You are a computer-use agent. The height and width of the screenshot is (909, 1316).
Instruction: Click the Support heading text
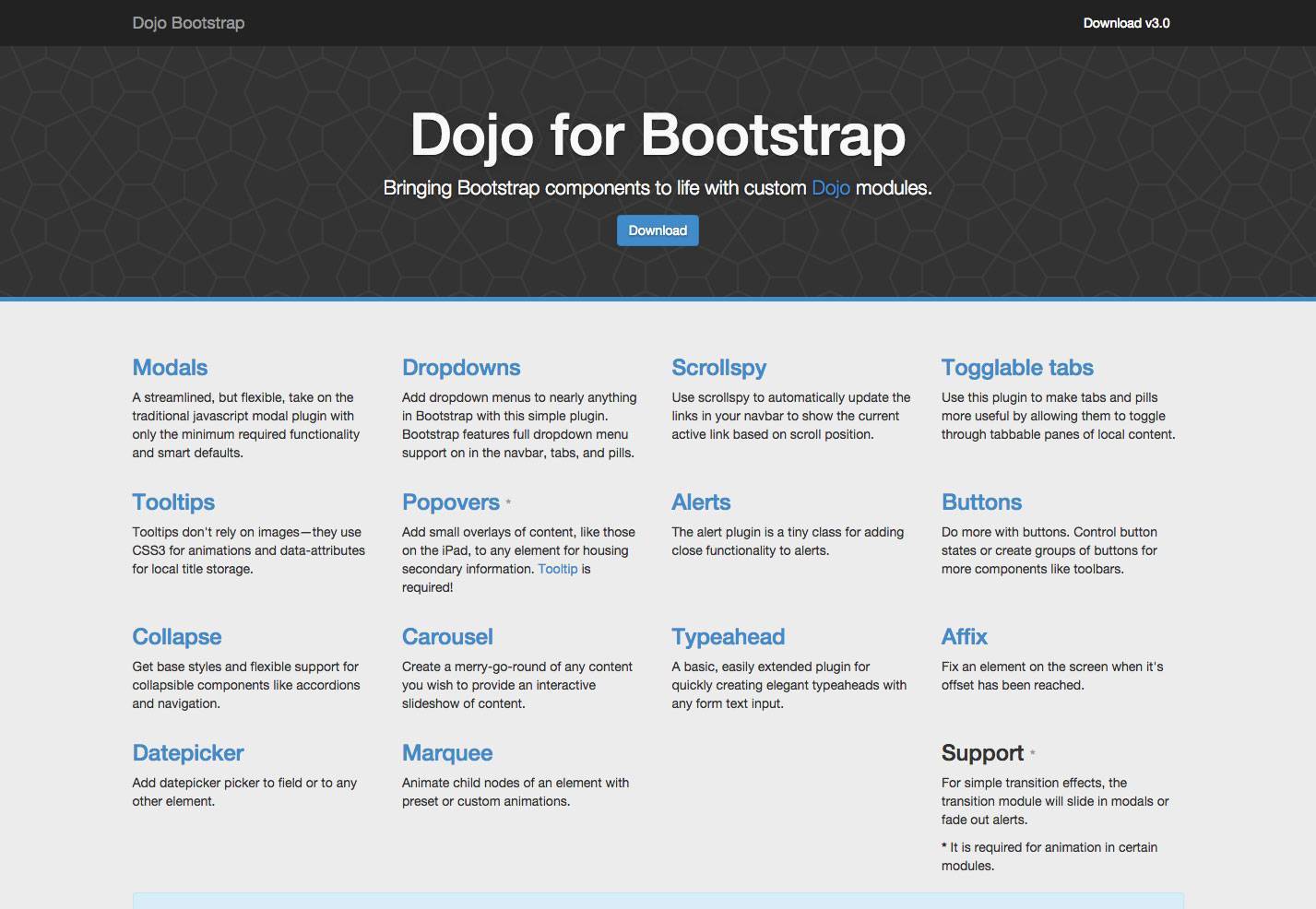pos(982,752)
